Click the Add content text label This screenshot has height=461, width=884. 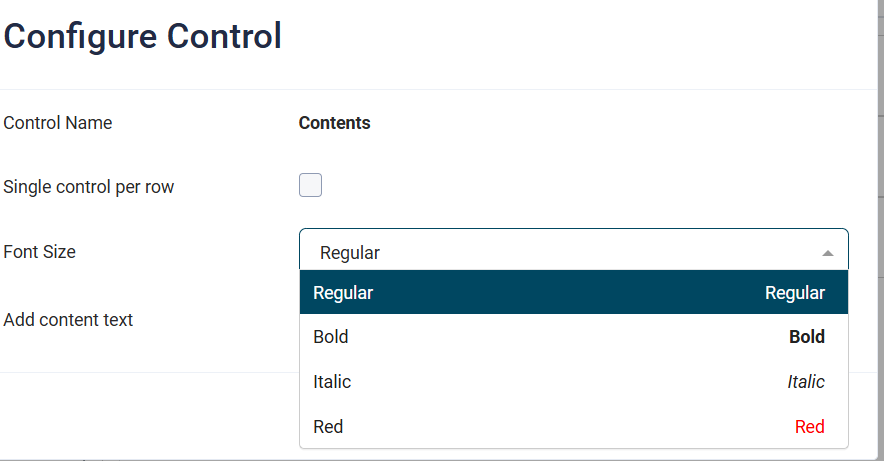68,320
